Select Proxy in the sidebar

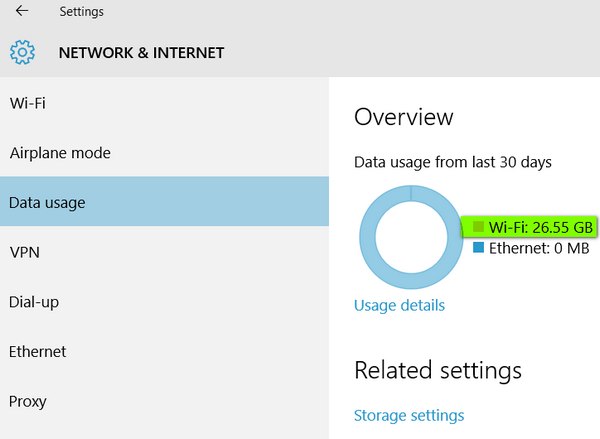point(165,401)
